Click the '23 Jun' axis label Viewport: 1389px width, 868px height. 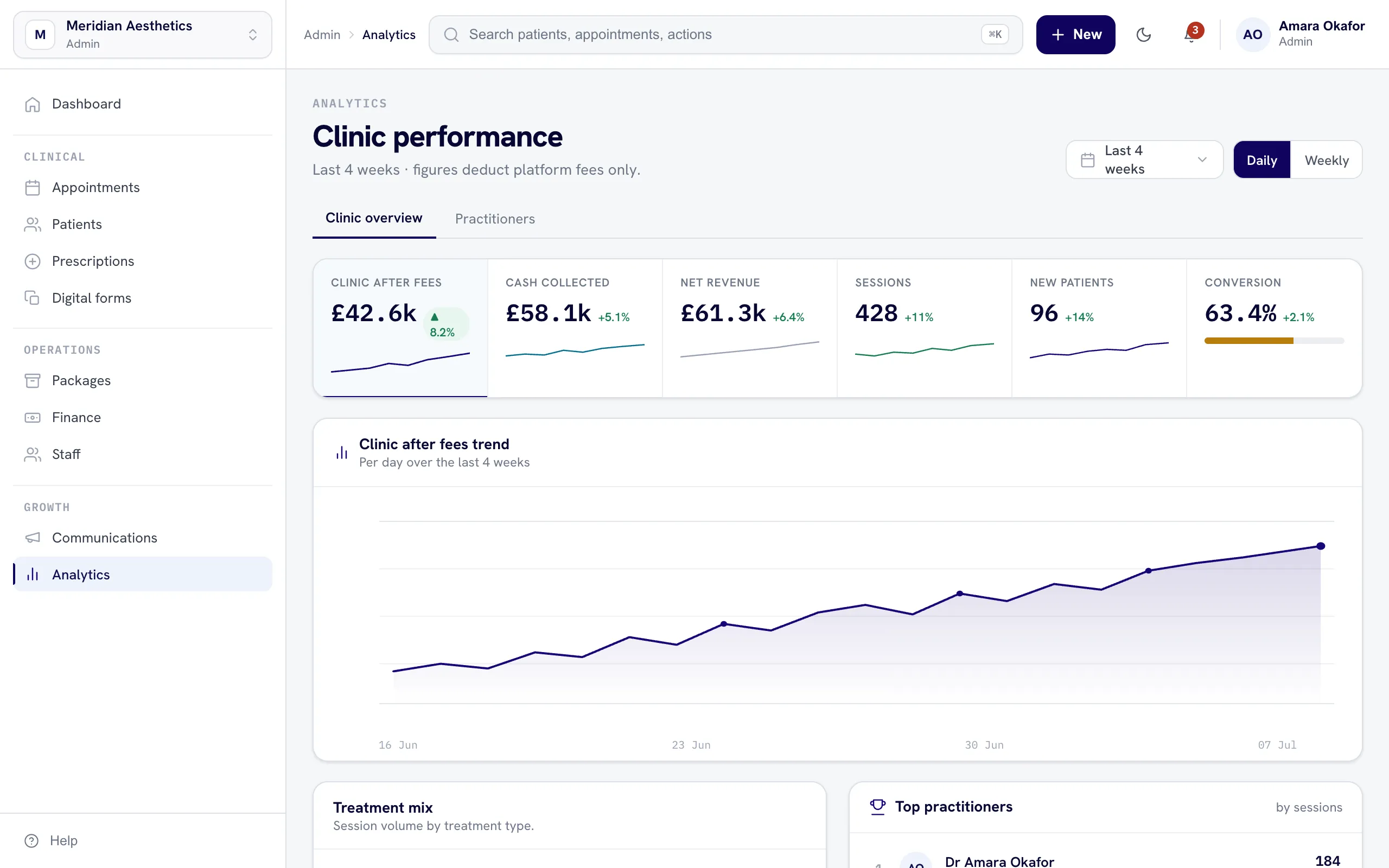[691, 745]
